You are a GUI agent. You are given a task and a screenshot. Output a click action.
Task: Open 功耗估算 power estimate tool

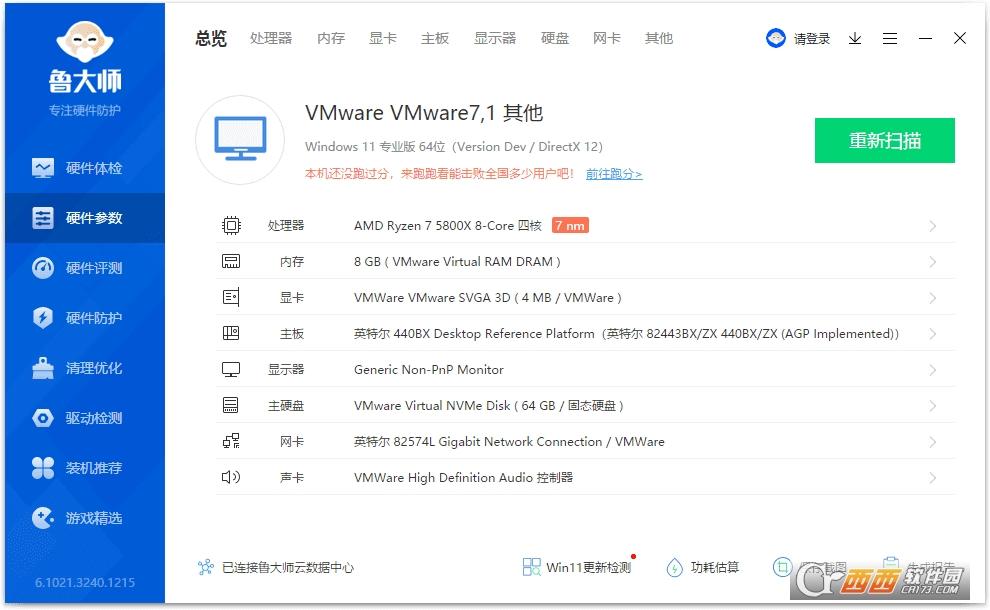point(702,567)
